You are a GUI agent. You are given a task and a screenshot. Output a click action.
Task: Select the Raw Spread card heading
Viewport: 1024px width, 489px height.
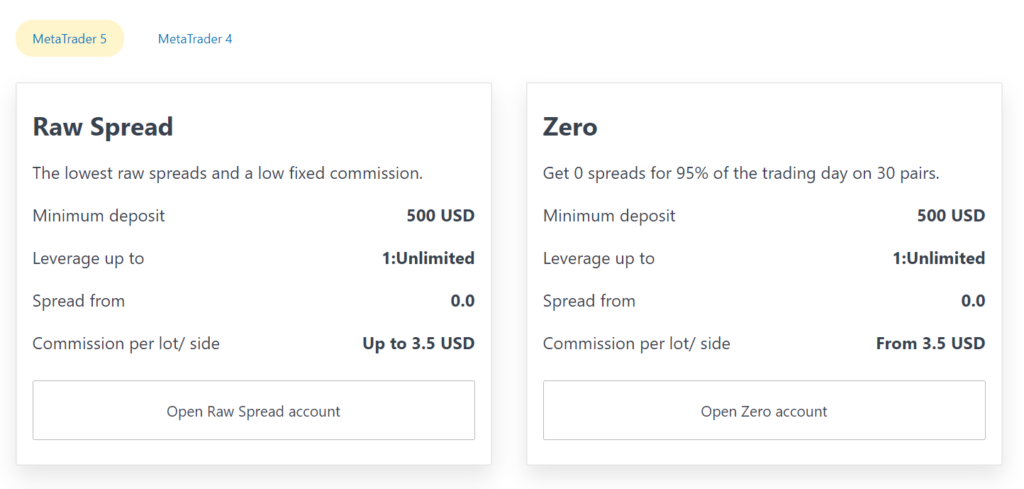[103, 127]
